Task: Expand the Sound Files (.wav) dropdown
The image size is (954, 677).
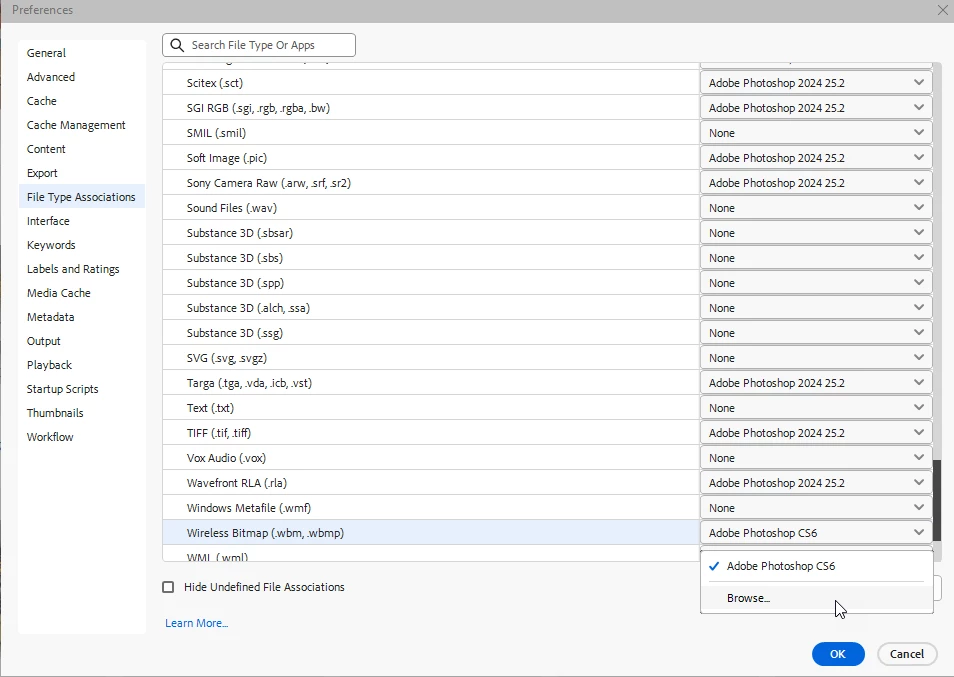Action: (x=816, y=208)
